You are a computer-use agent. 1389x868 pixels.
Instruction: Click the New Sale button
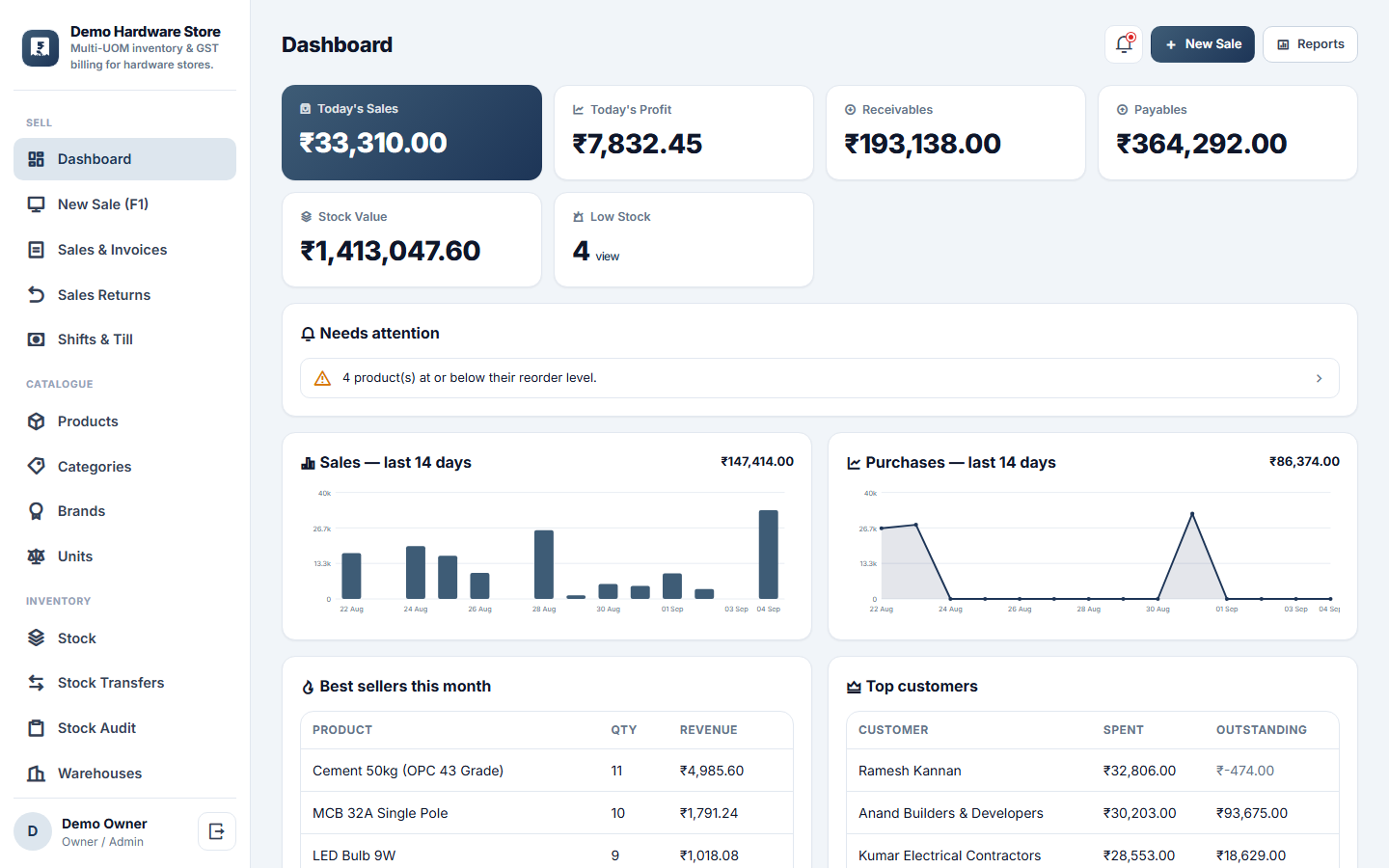tap(1202, 44)
